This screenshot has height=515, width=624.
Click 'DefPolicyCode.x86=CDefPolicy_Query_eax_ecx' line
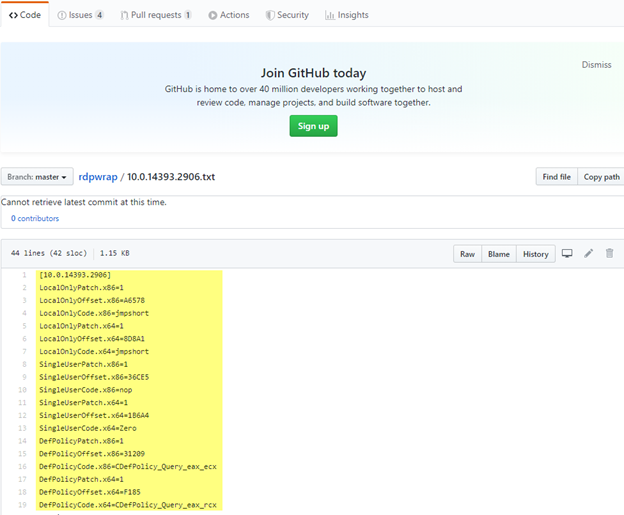(x=128, y=466)
